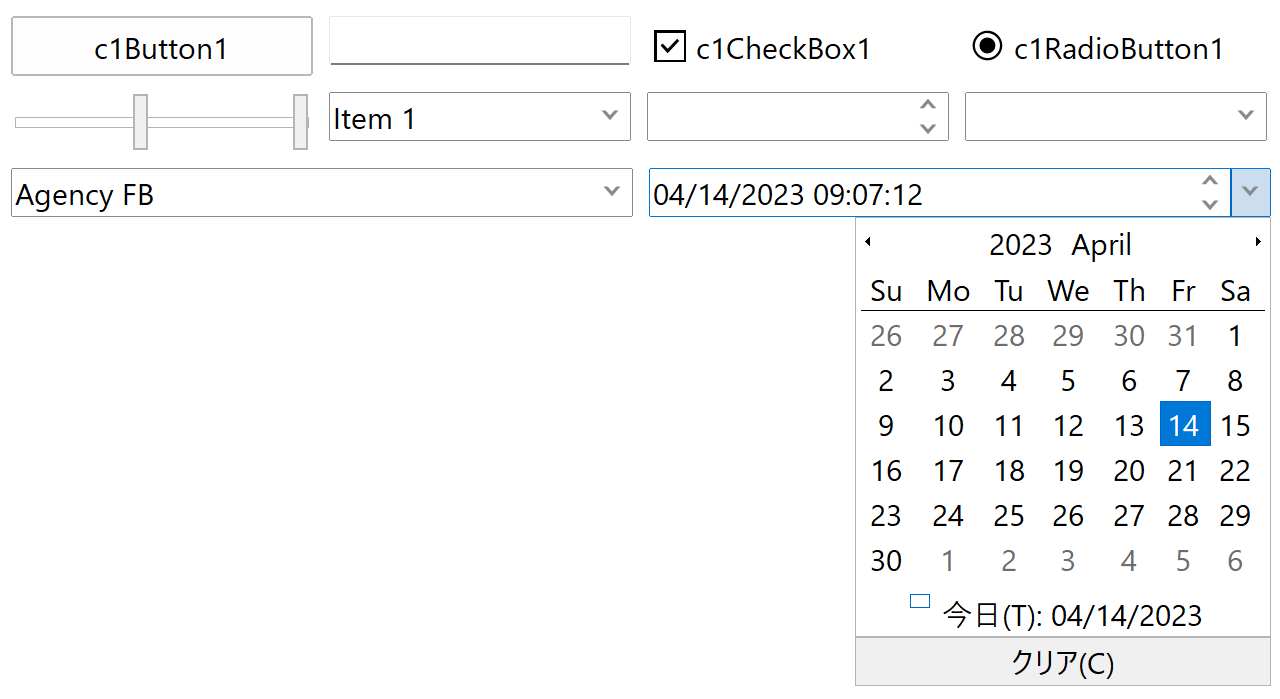The height and width of the screenshot is (699, 1280).
Task: Select March 26 in the calendar
Action: [886, 336]
